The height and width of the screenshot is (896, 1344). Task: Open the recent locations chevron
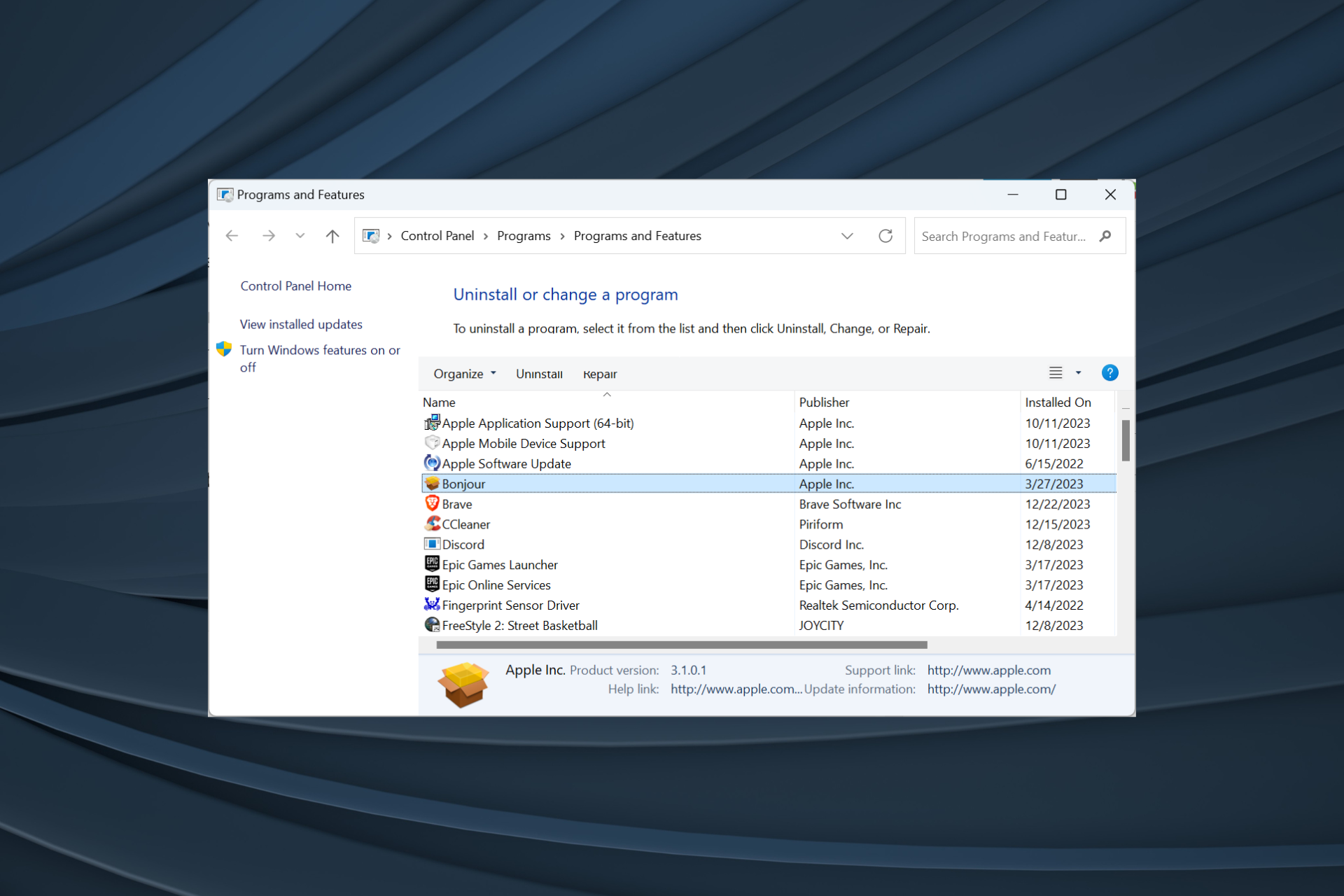point(300,236)
